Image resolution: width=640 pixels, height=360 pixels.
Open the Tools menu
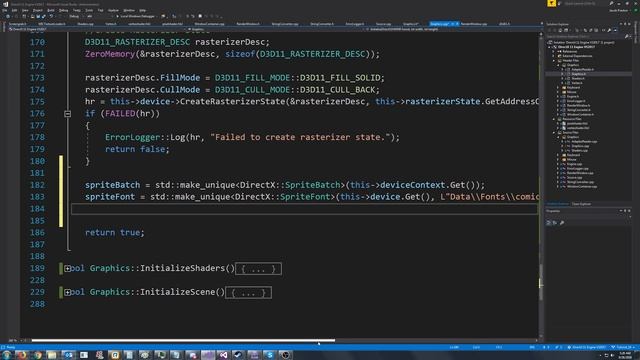point(89,10)
